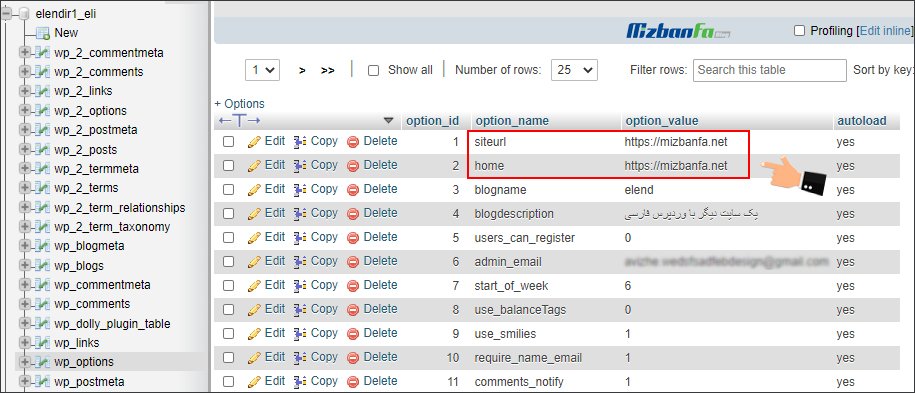Click the table icon beside wp_blogs
This screenshot has width=915, height=393.
point(42,266)
